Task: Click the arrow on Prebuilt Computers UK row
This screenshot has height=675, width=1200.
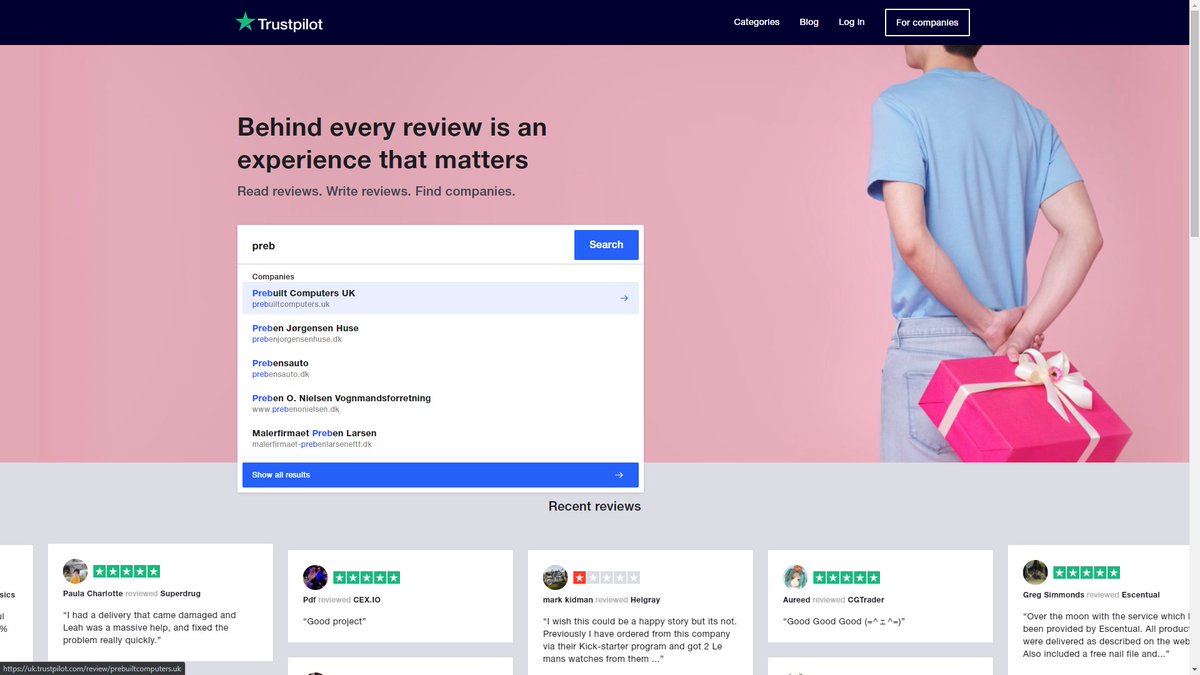Action: [x=624, y=298]
